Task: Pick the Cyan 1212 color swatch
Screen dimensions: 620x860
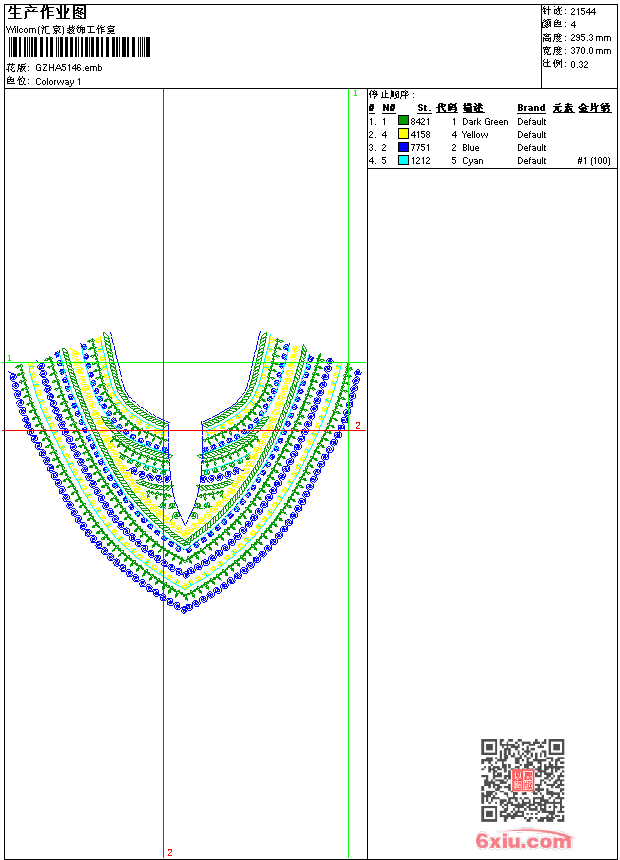Action: click(404, 160)
